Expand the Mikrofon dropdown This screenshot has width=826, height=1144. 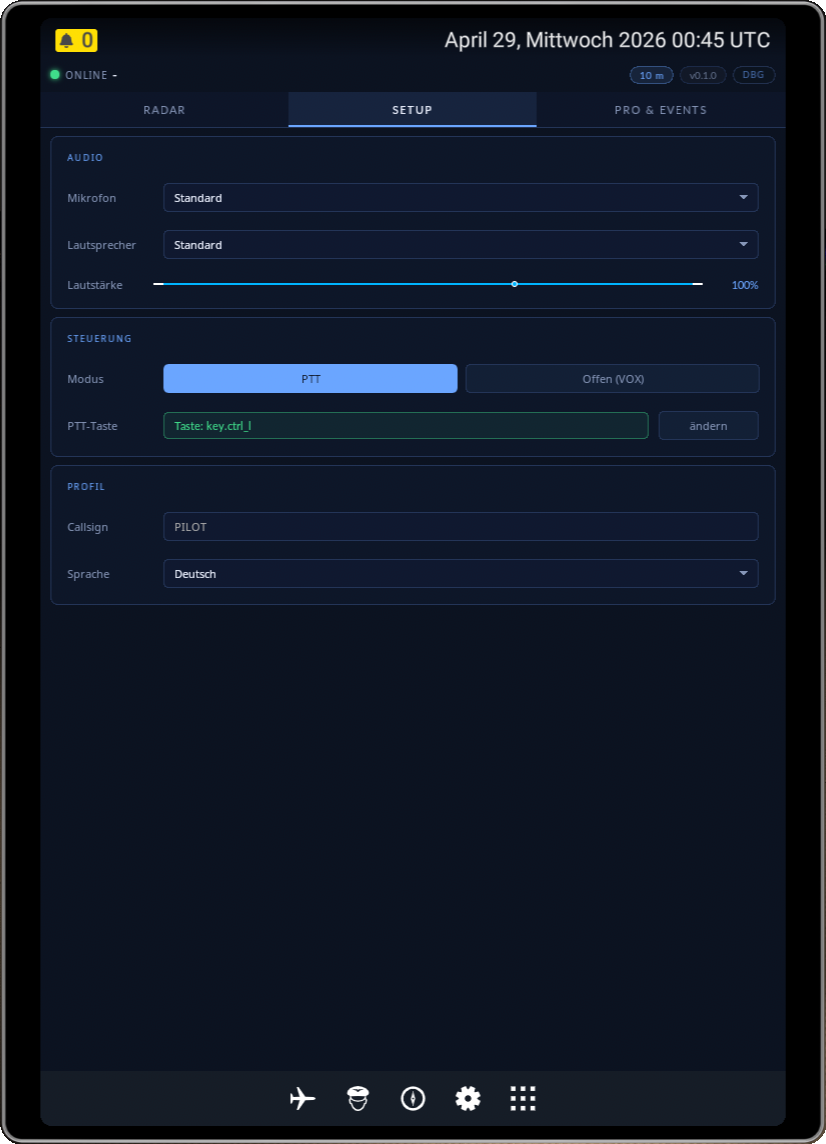click(460, 198)
